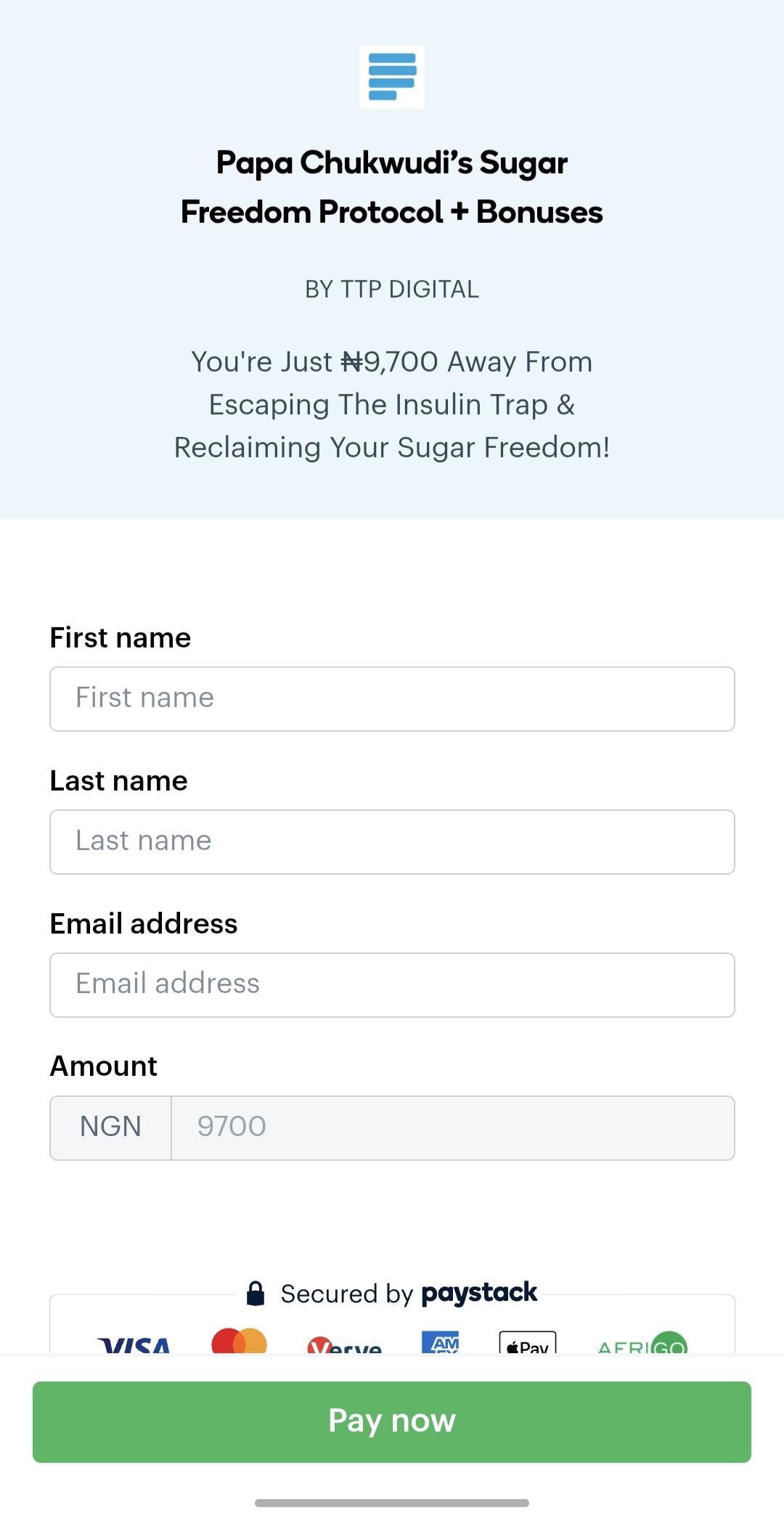
Task: Click the product title heading
Action: (392, 187)
